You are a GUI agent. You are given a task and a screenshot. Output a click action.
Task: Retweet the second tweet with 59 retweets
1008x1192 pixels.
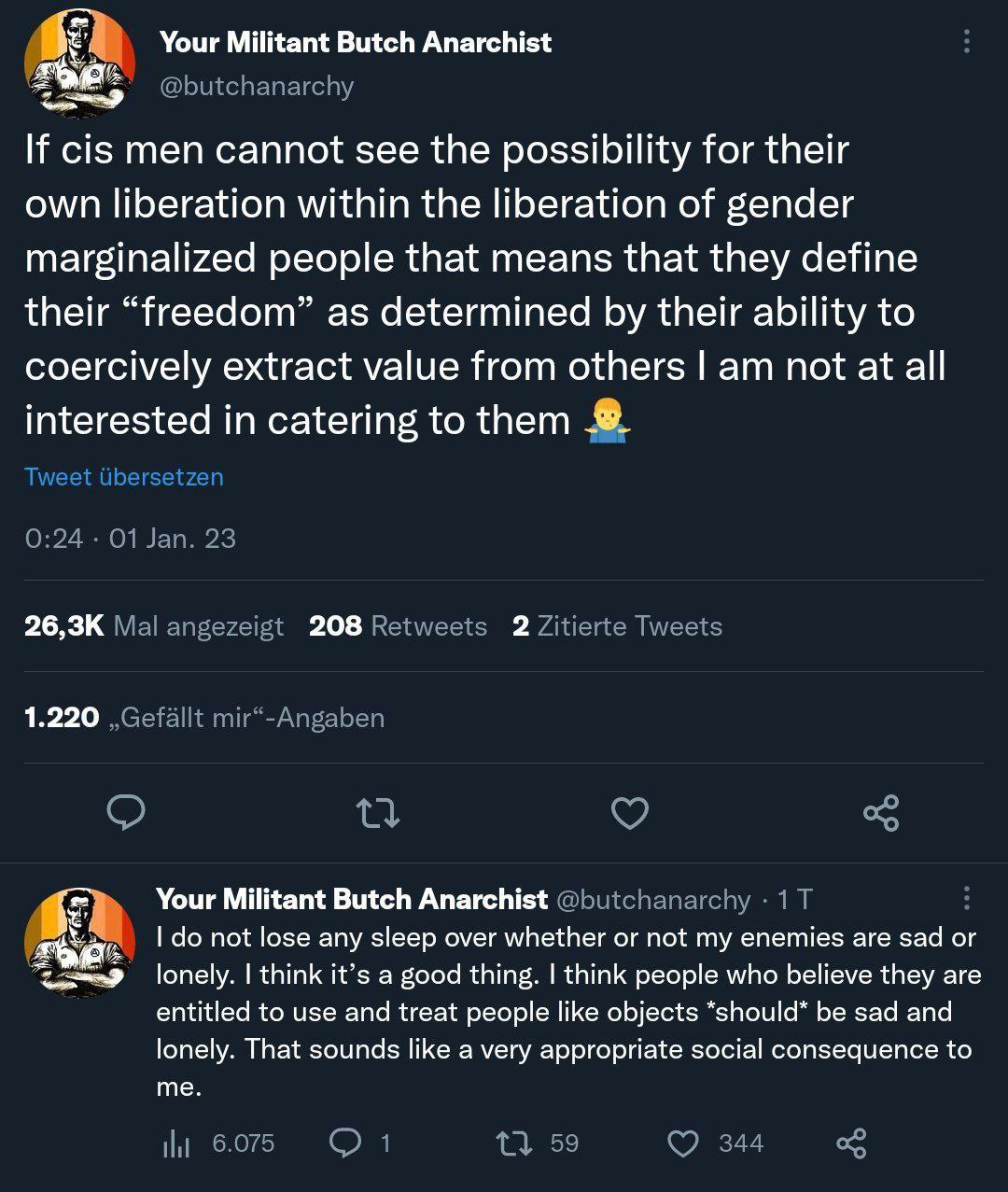click(x=510, y=1143)
